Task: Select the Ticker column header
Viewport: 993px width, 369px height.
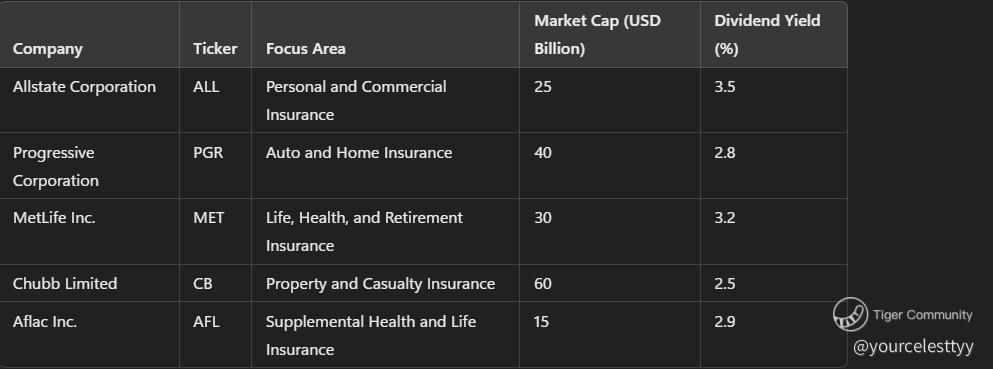Action: 215,49
